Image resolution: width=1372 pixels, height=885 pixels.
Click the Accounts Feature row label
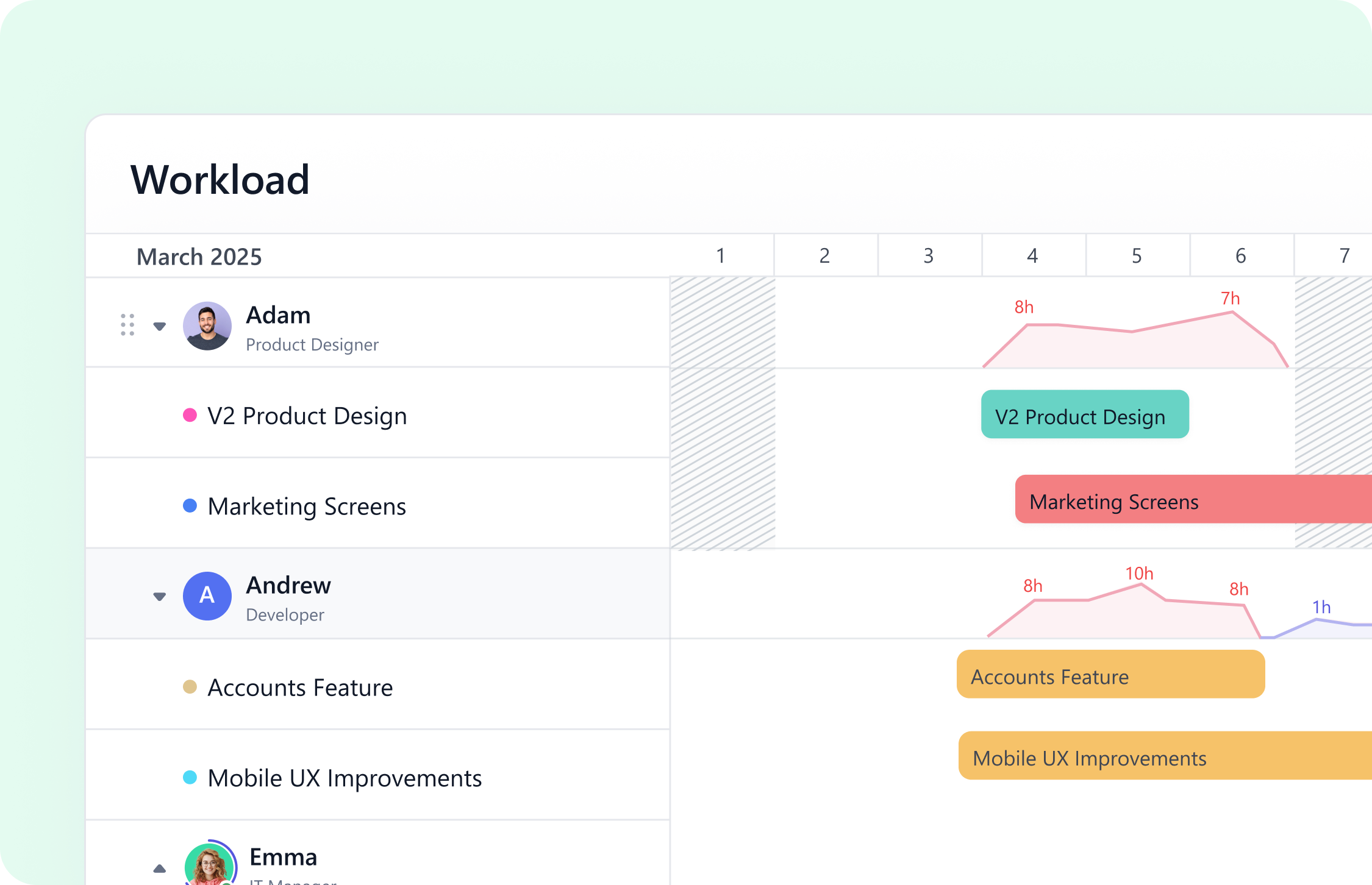tap(300, 688)
